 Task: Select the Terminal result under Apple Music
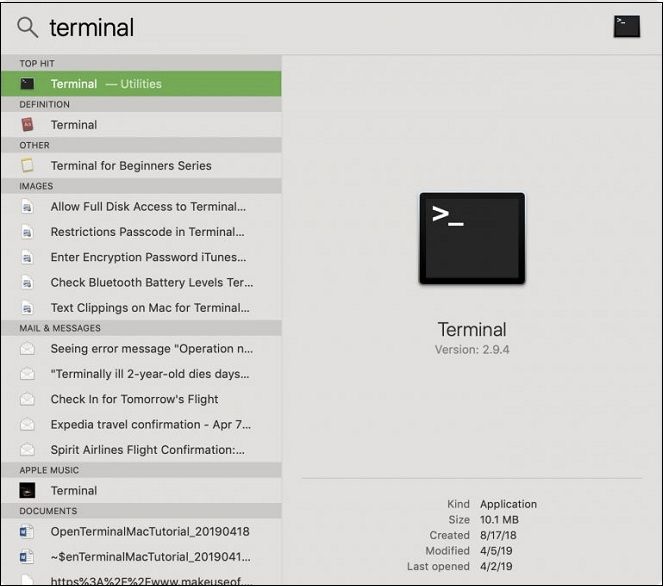click(141, 490)
